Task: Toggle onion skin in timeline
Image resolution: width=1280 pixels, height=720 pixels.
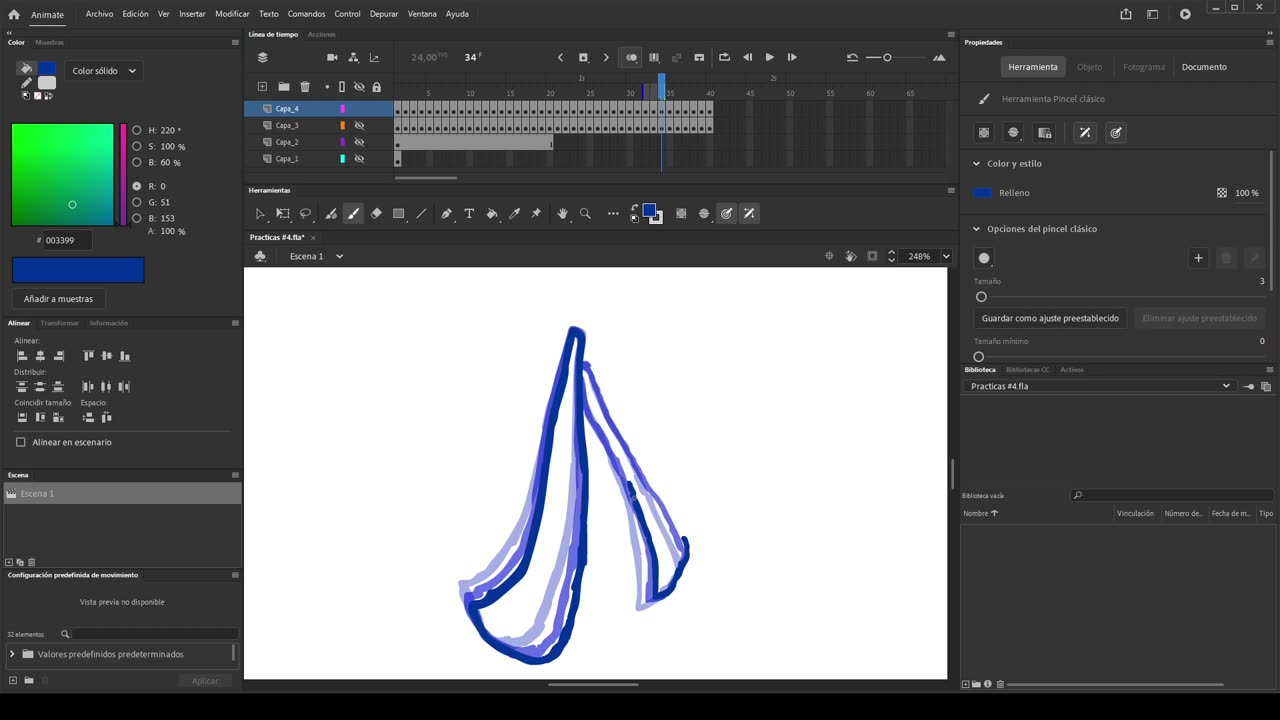Action: click(631, 57)
